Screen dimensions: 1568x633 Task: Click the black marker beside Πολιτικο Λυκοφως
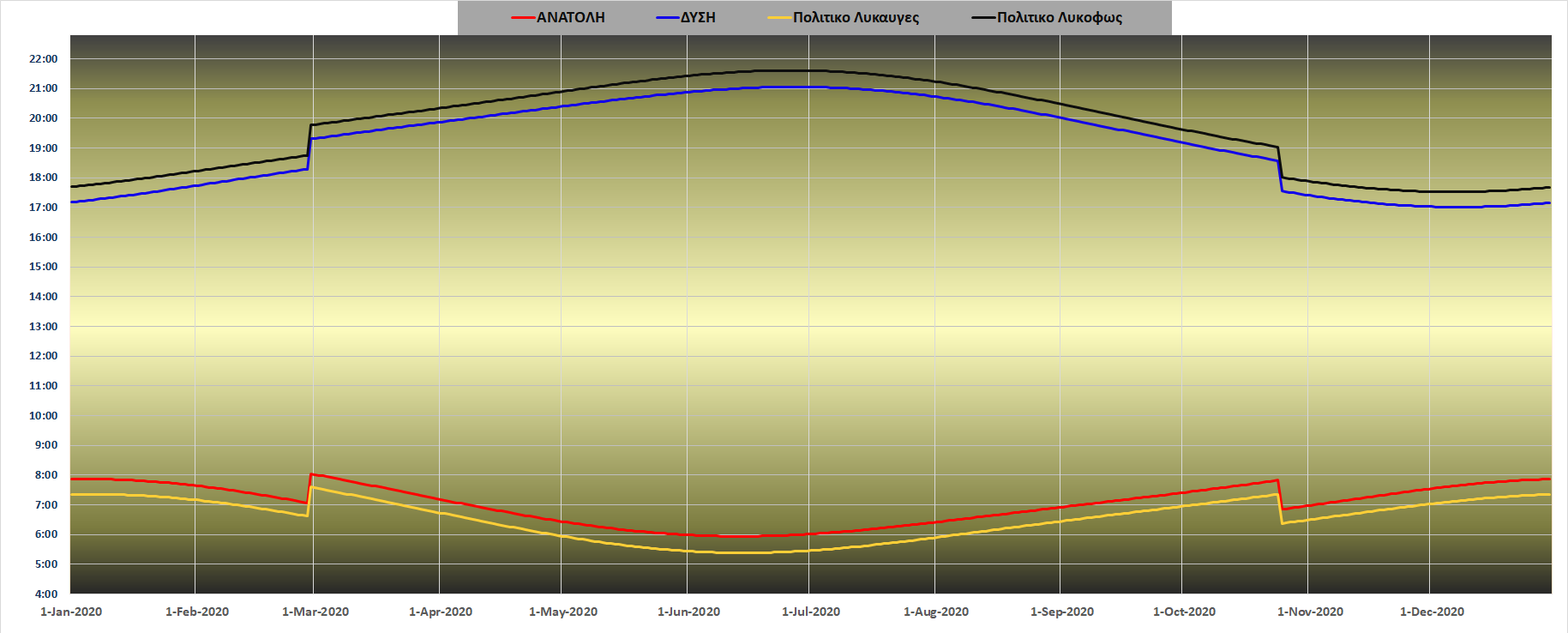[983, 18]
